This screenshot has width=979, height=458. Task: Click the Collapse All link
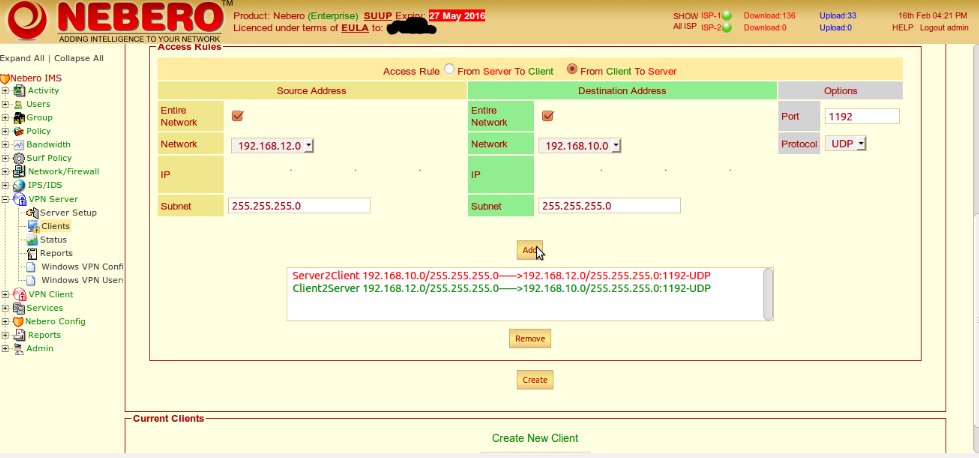(79, 58)
